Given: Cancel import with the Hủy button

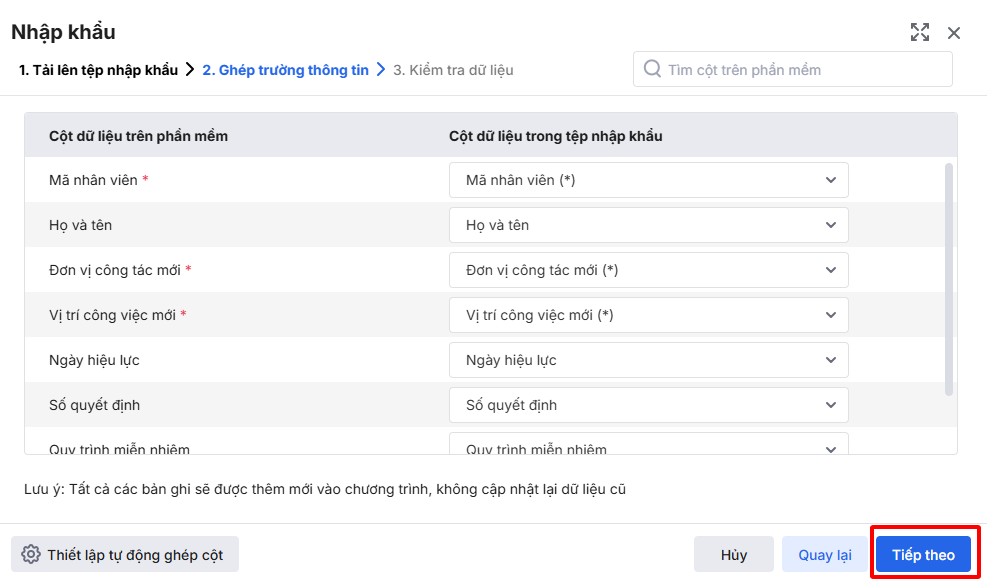Looking at the screenshot, I should click(734, 555).
